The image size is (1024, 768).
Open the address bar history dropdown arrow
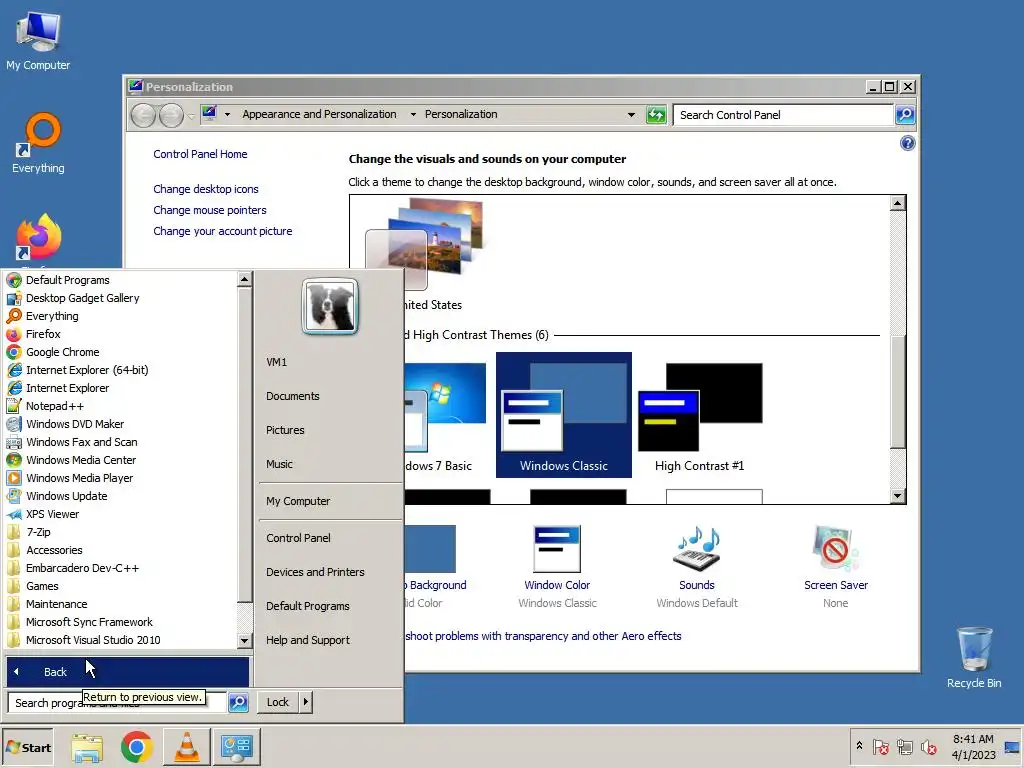point(631,115)
